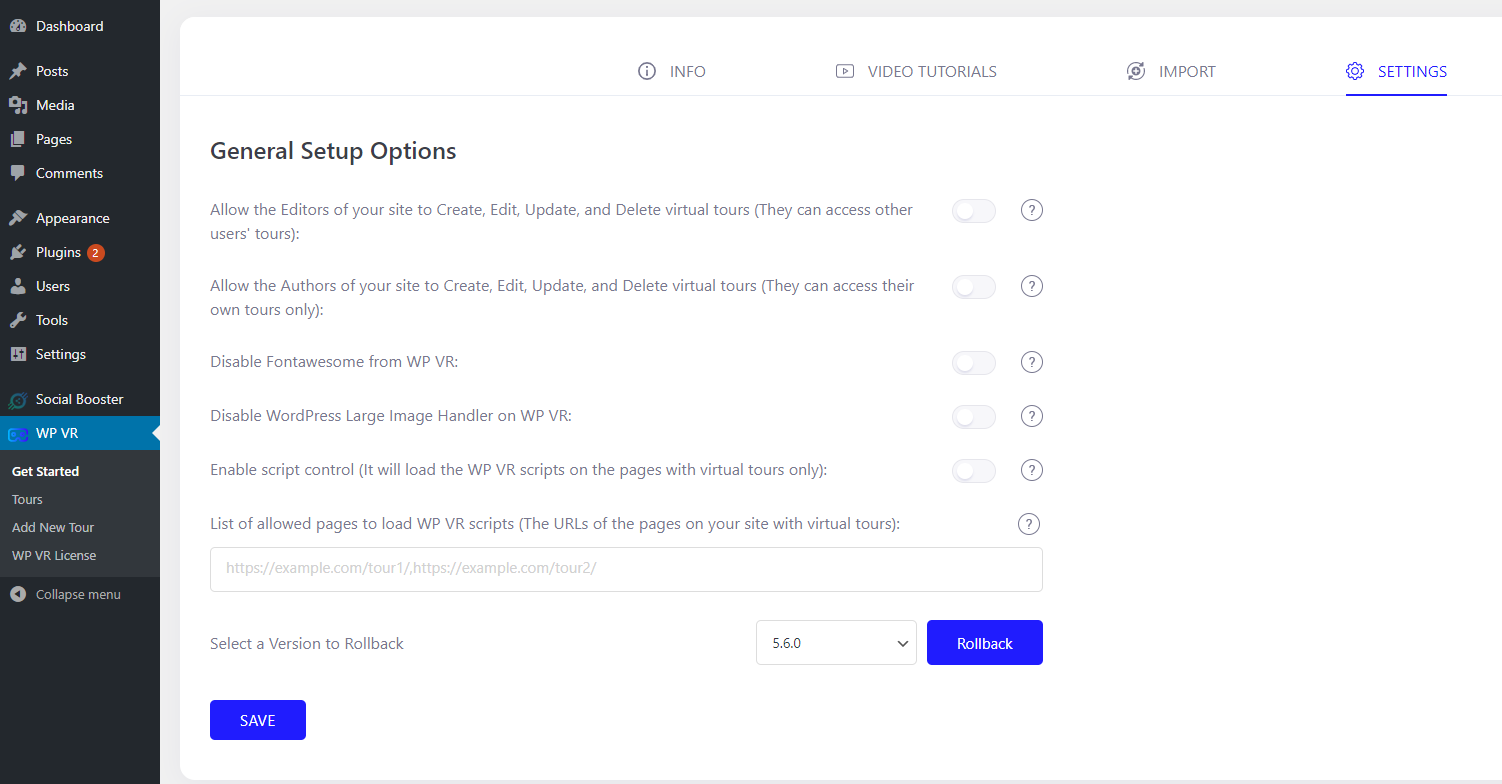The width and height of the screenshot is (1502, 784).
Task: Switch to the VIDEO TUTORIALS tab
Action: point(916,71)
